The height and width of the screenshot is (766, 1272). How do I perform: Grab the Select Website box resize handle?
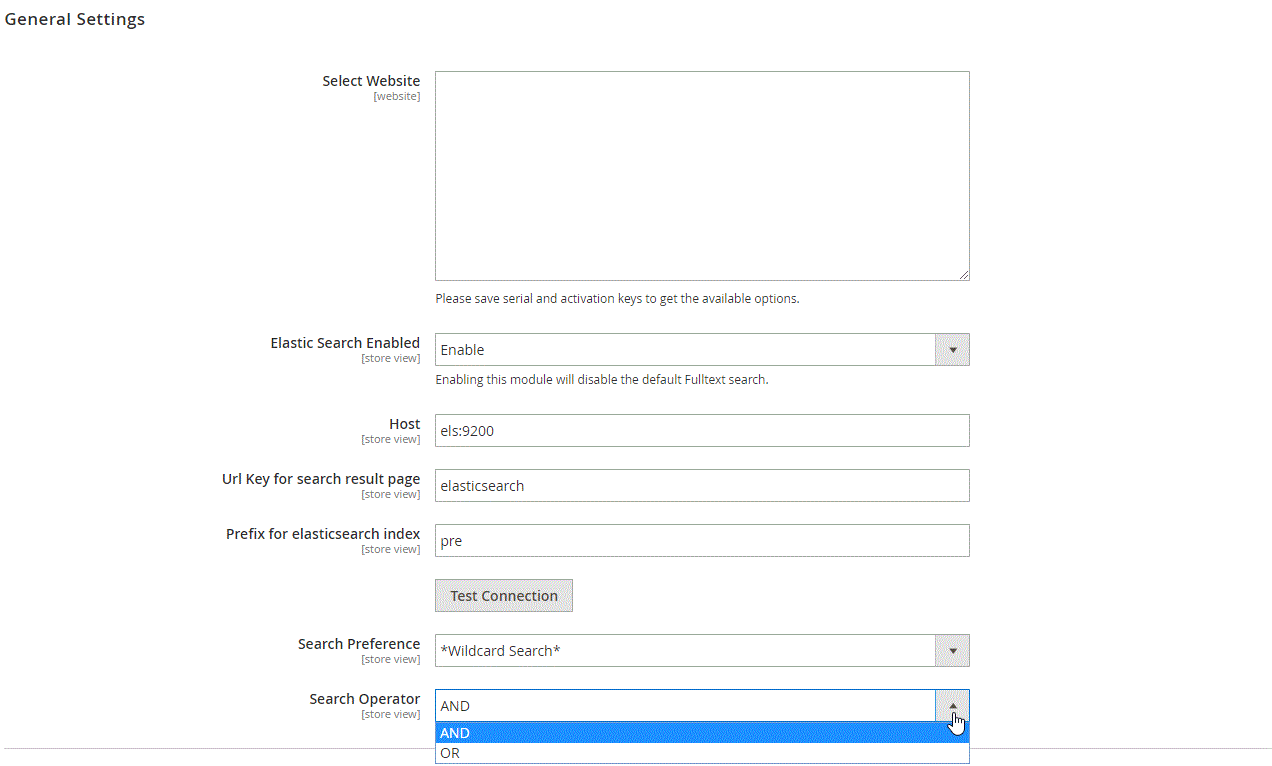point(963,274)
